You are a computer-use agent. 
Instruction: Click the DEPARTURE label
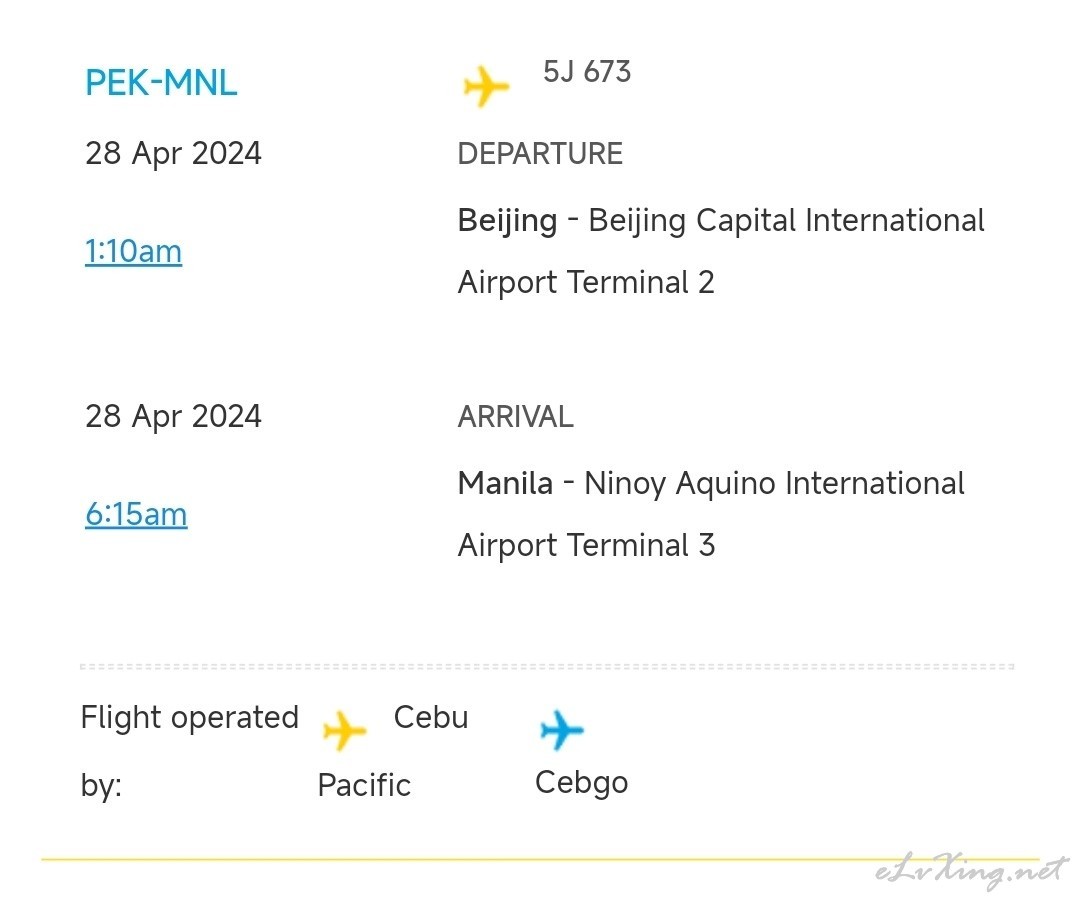[540, 154]
